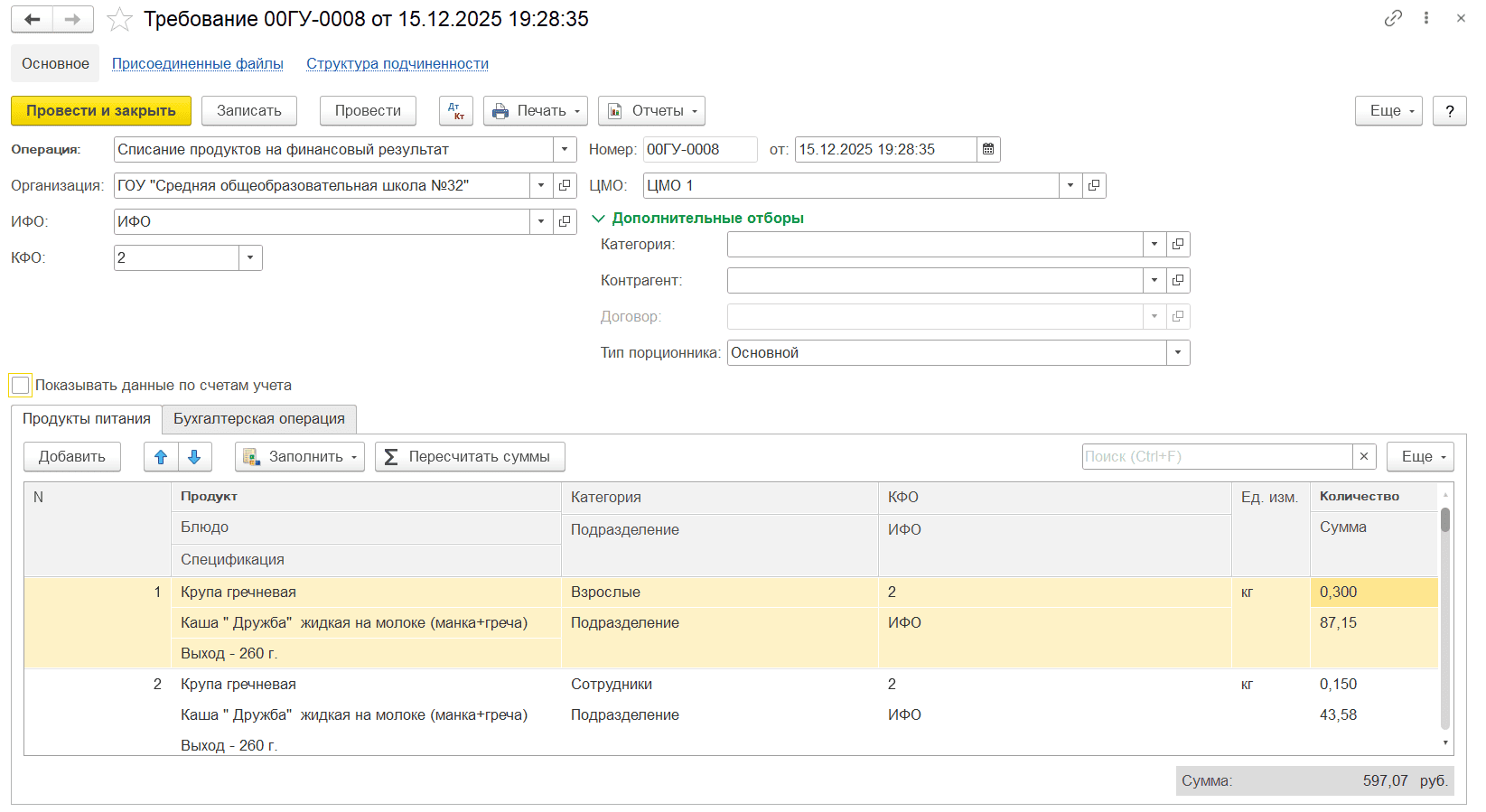Copy document link via chain icon
The height and width of the screenshot is (812, 1486).
click(1393, 18)
